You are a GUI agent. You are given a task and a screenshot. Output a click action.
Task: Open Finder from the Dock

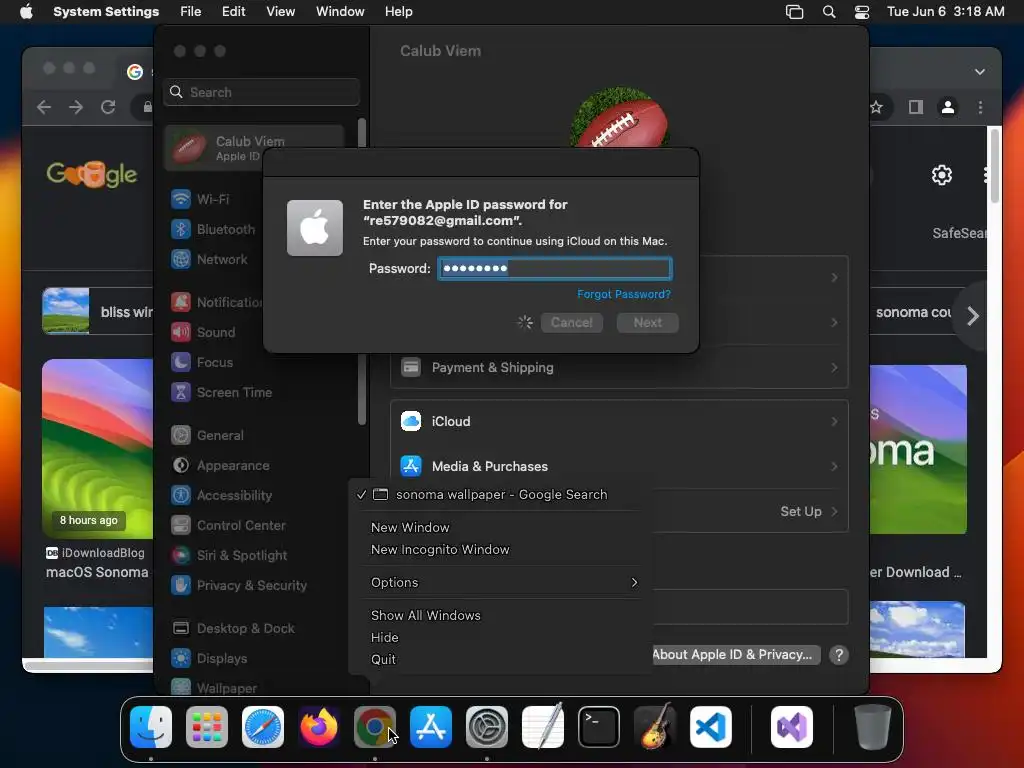pos(151,727)
